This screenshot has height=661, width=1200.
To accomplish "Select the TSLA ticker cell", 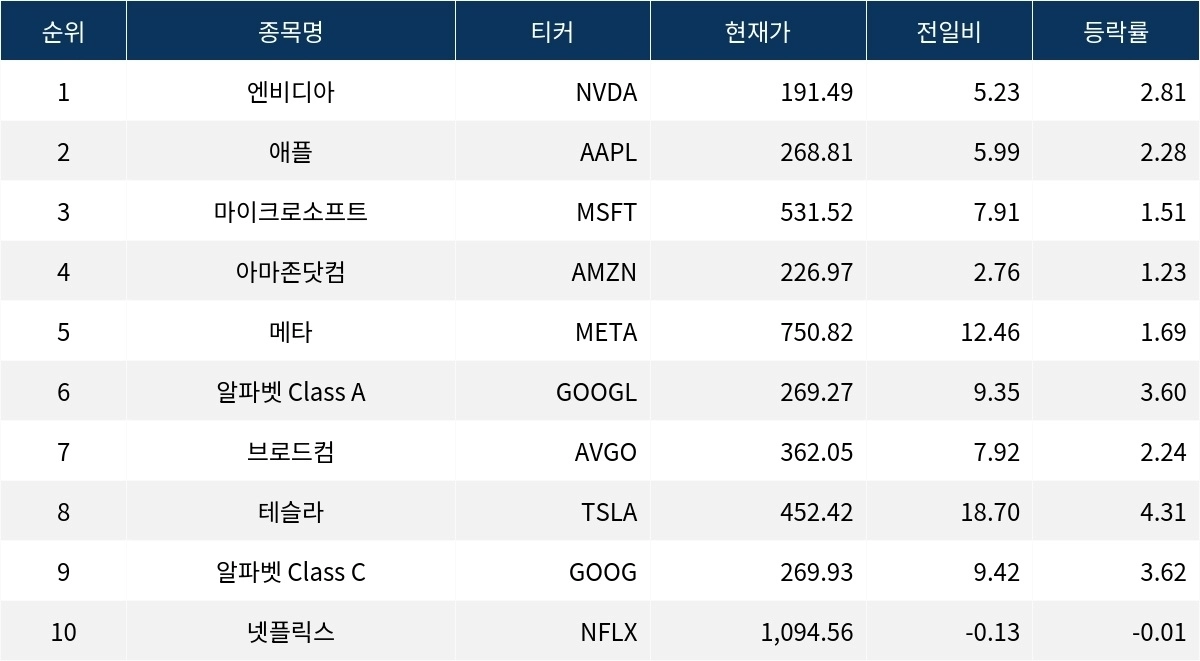I will click(x=608, y=512).
